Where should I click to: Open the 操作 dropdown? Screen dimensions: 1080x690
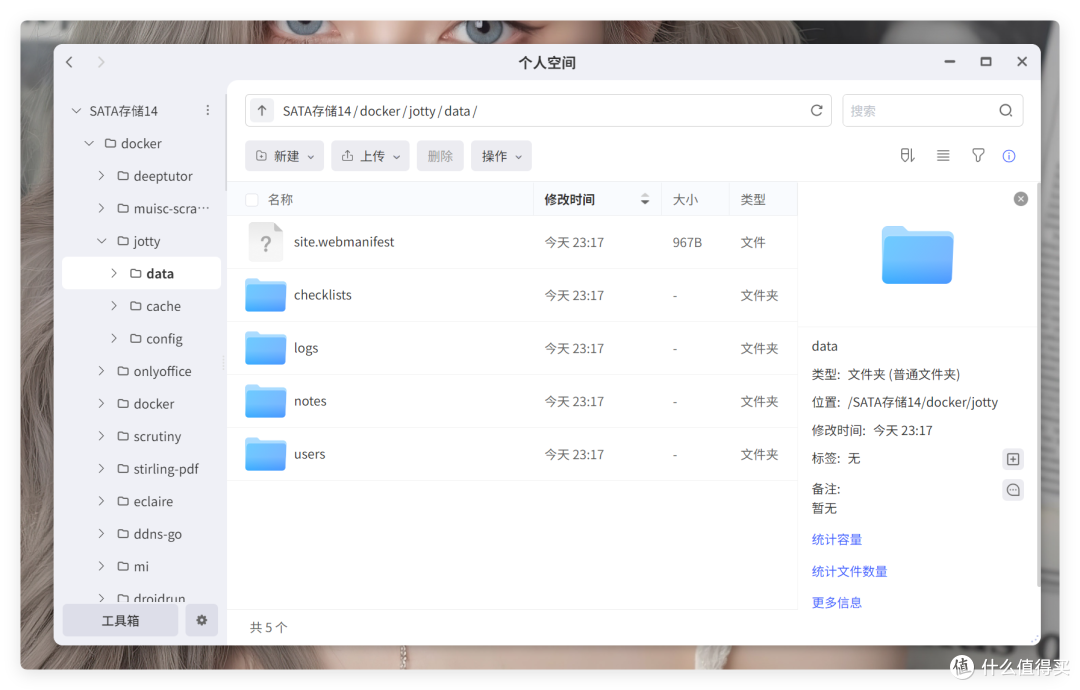[501, 156]
